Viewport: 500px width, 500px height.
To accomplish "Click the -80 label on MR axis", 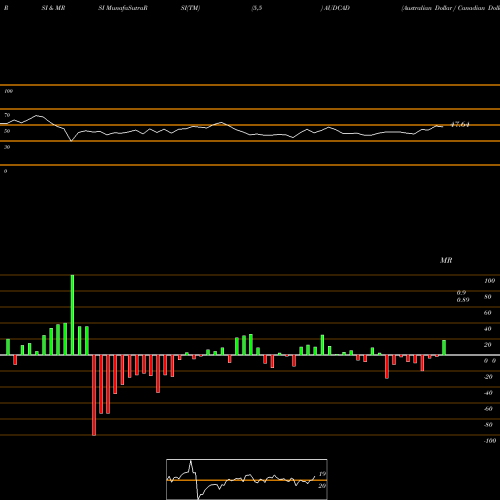I will point(488,425).
